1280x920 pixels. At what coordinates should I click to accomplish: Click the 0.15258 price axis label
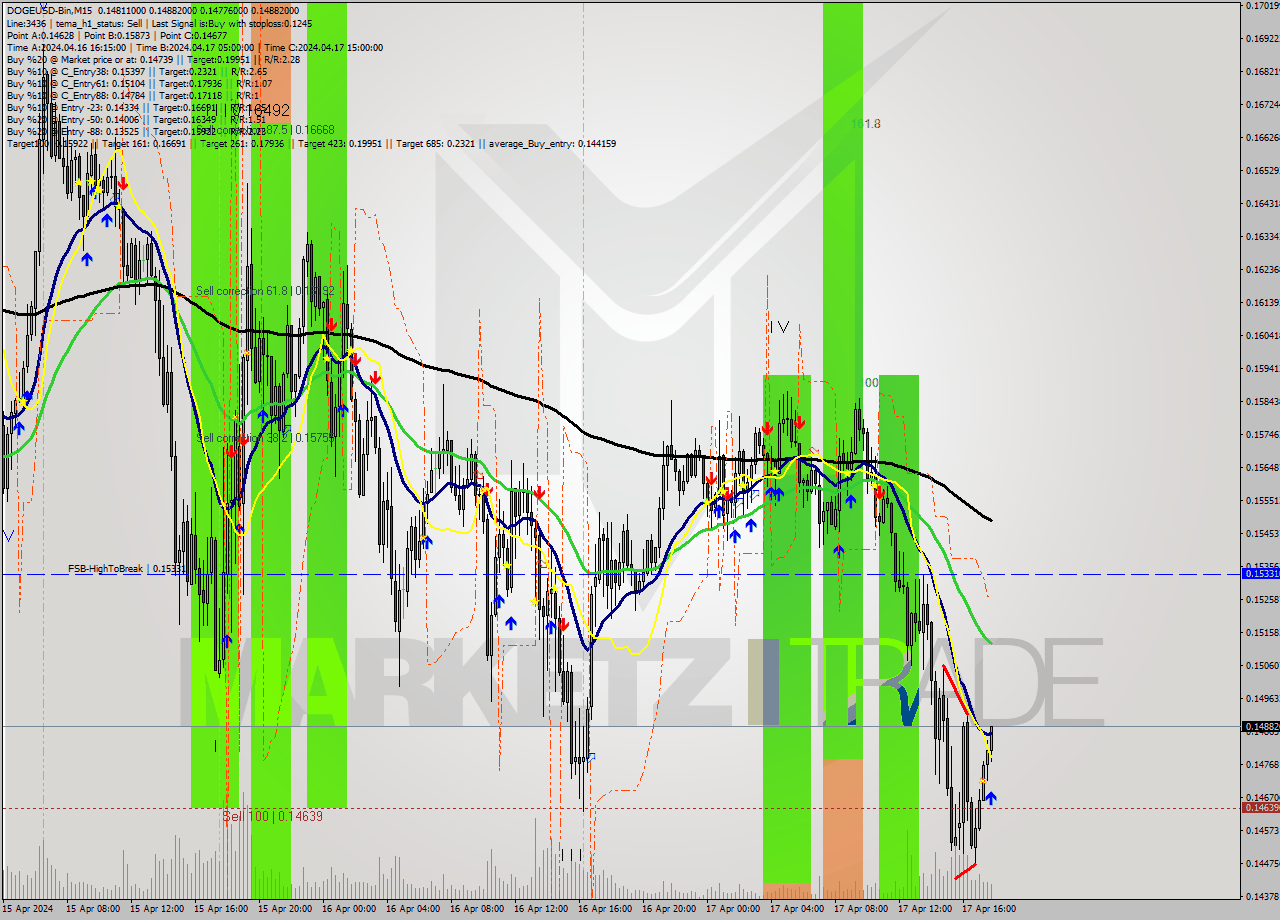pos(1262,599)
